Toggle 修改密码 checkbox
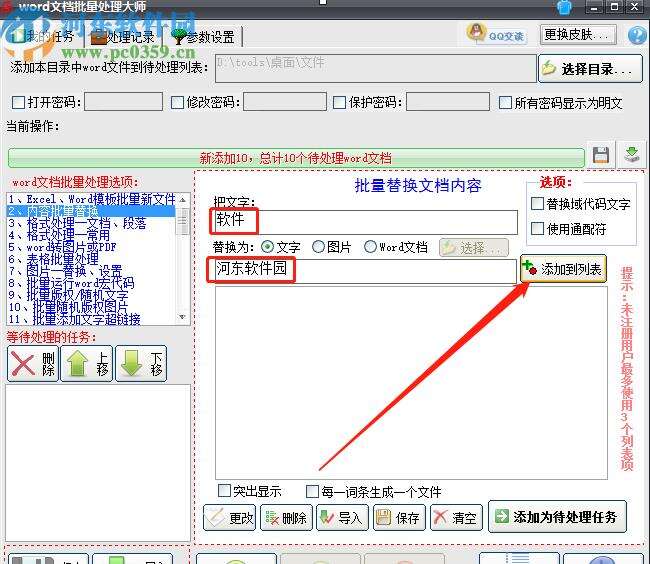 [x=177, y=102]
